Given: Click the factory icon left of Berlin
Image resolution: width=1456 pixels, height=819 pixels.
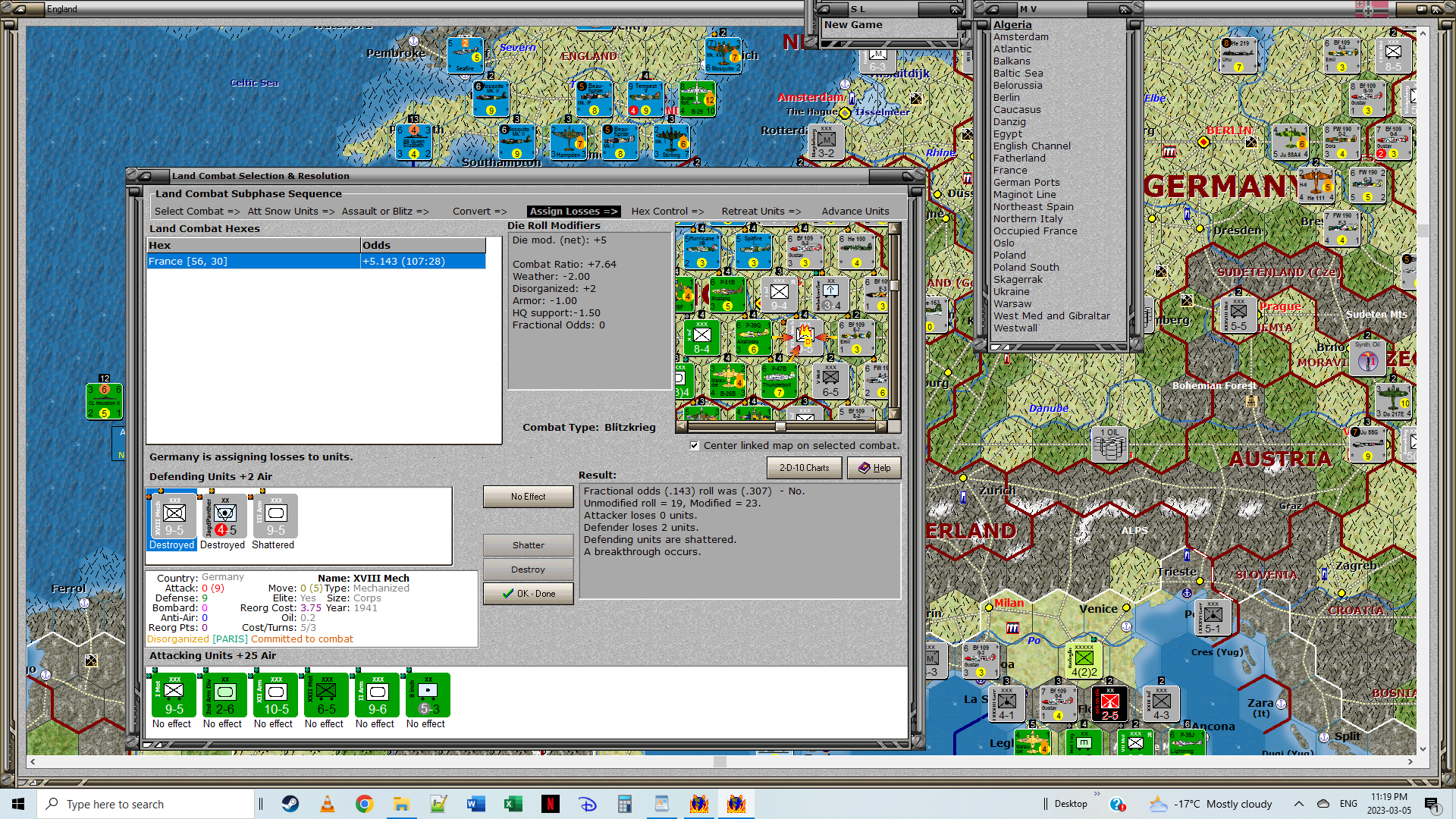Looking at the screenshot, I should [x=1169, y=152].
